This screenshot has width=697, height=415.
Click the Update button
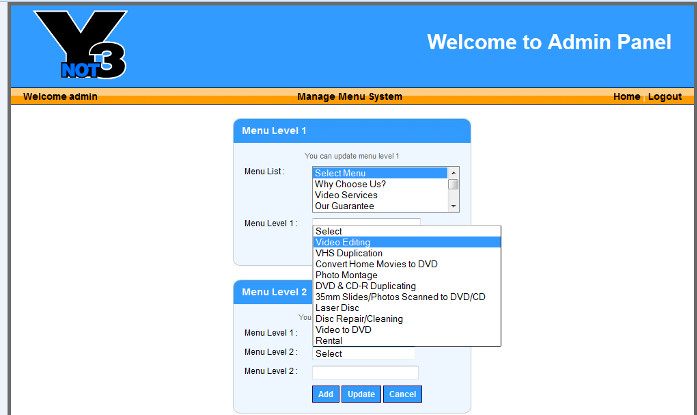pos(361,394)
